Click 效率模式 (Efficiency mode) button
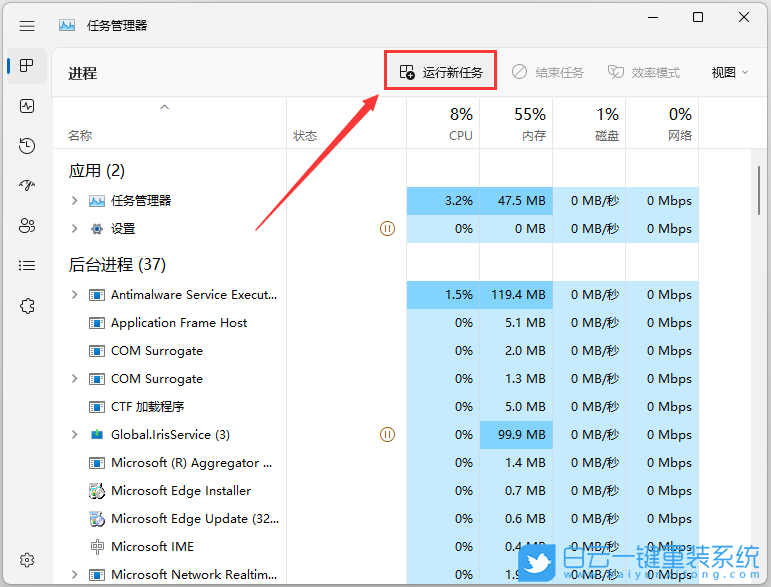Image resolution: width=771 pixels, height=587 pixels. tap(644, 72)
